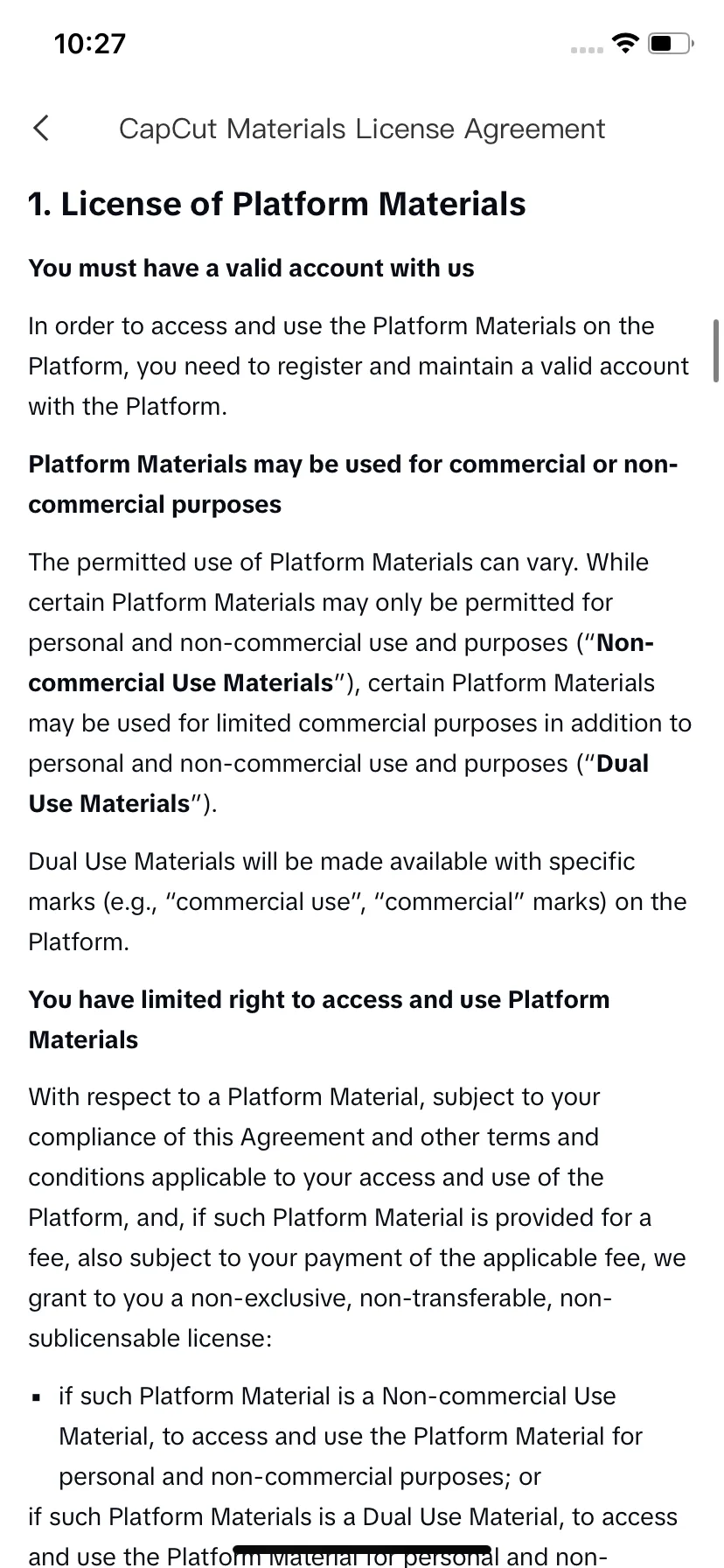Tap the cellular signal dots
The height and width of the screenshot is (1568, 724).
[x=587, y=50]
